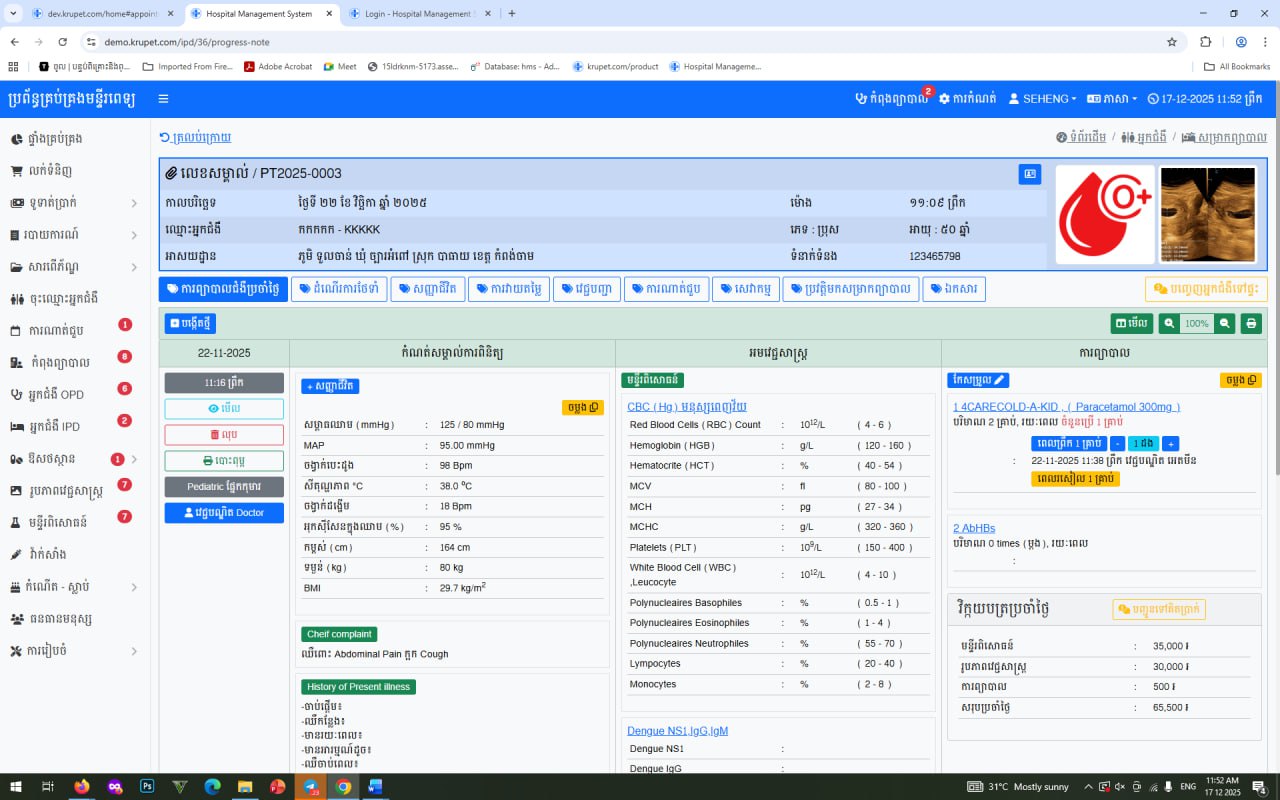Launch Photoshop from the Windows taskbar
1280x800 pixels.
click(x=146, y=786)
